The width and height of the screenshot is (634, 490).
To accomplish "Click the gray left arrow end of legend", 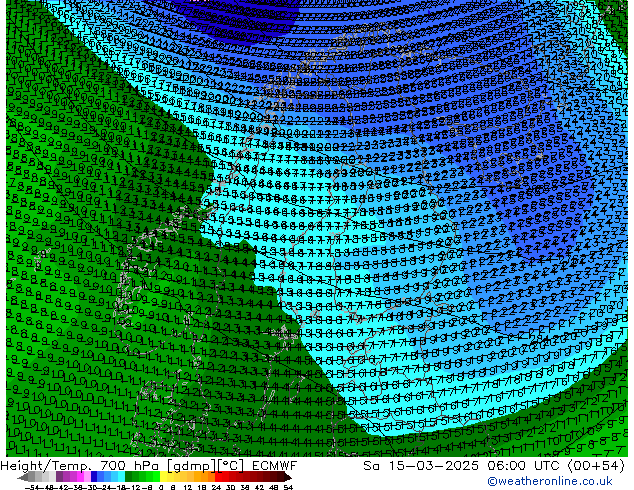I will [23, 477].
